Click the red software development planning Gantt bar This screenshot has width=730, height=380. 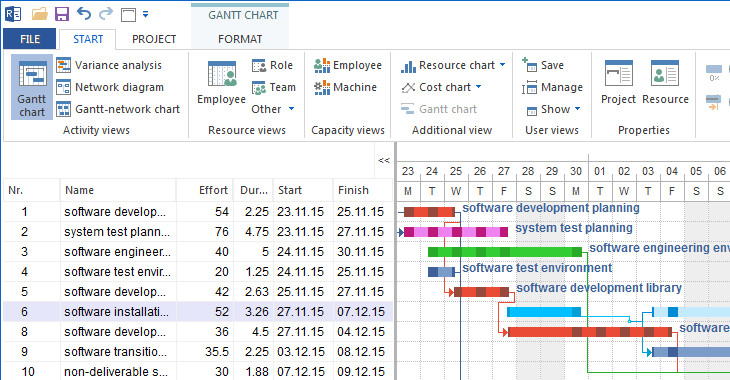(x=429, y=212)
